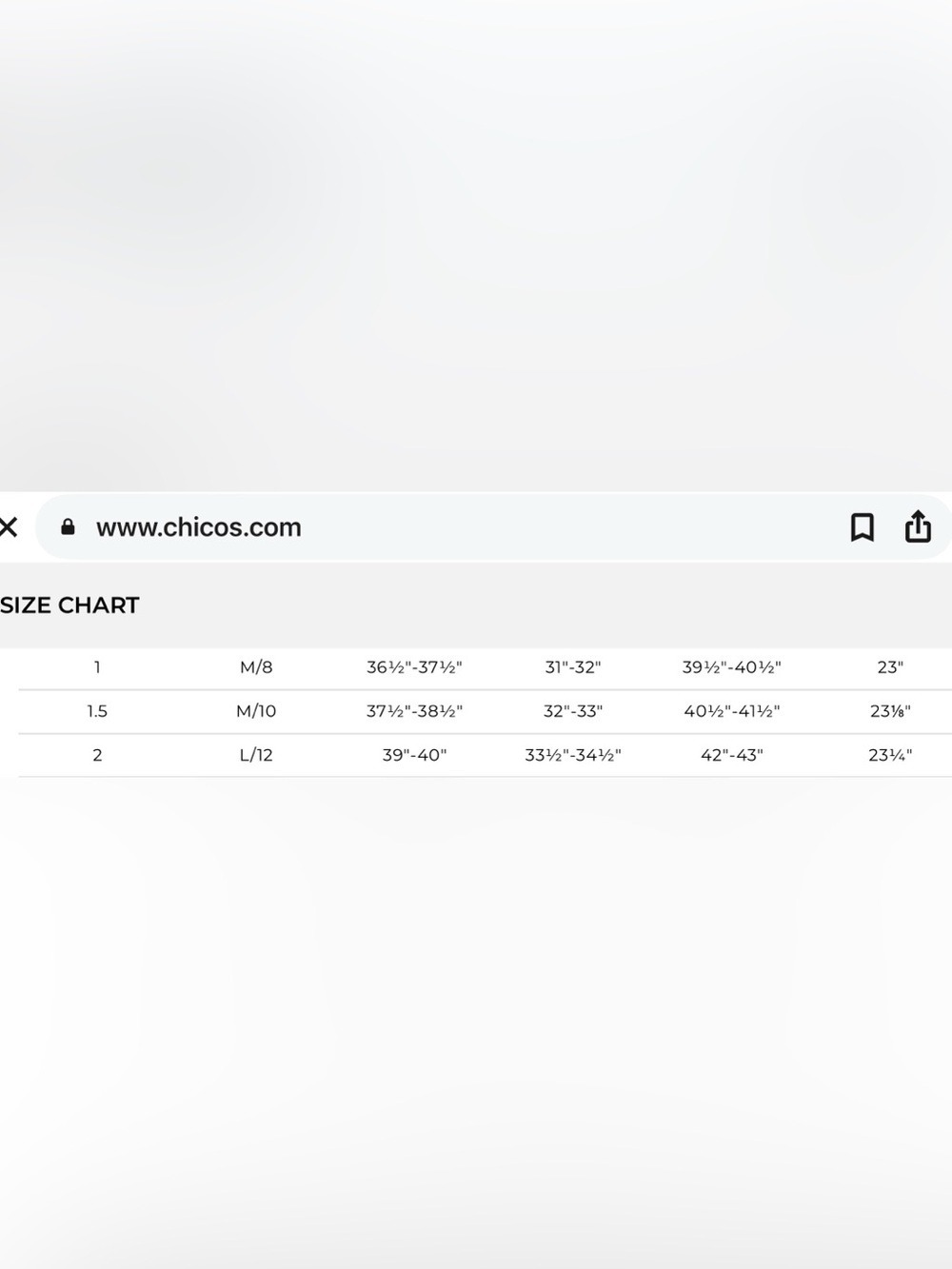
Task: Tap size 1.5 in the second row
Action: coord(97,711)
